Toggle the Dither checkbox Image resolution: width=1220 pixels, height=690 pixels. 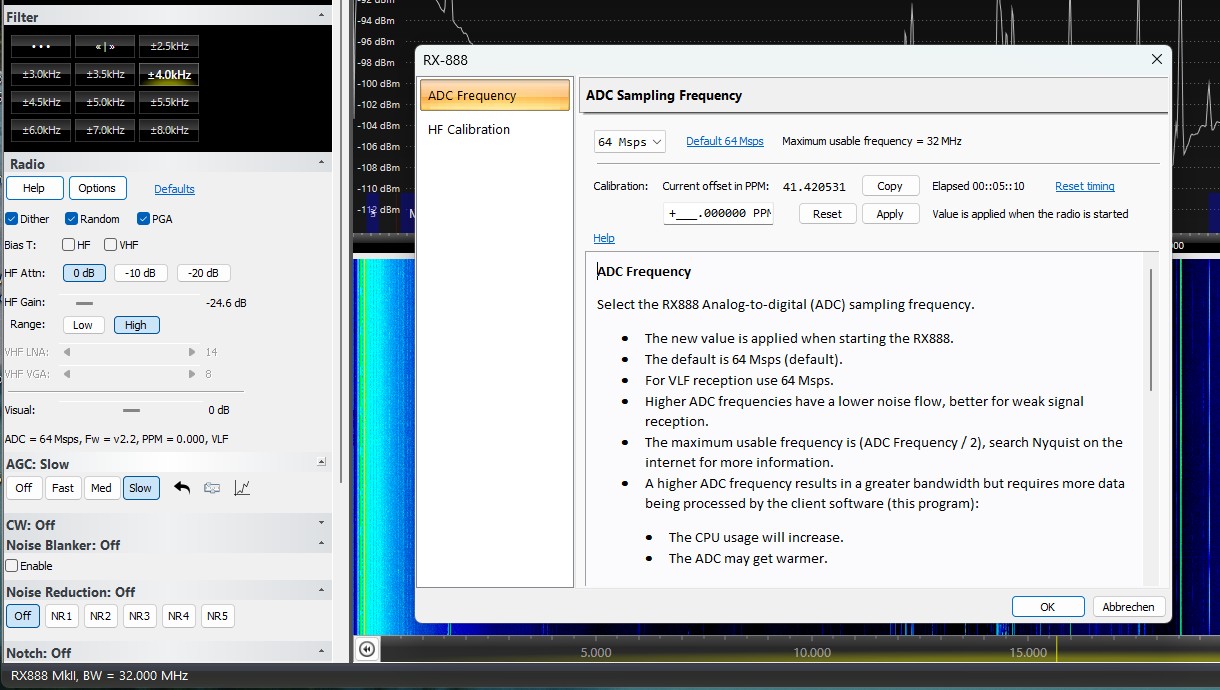click(11, 219)
